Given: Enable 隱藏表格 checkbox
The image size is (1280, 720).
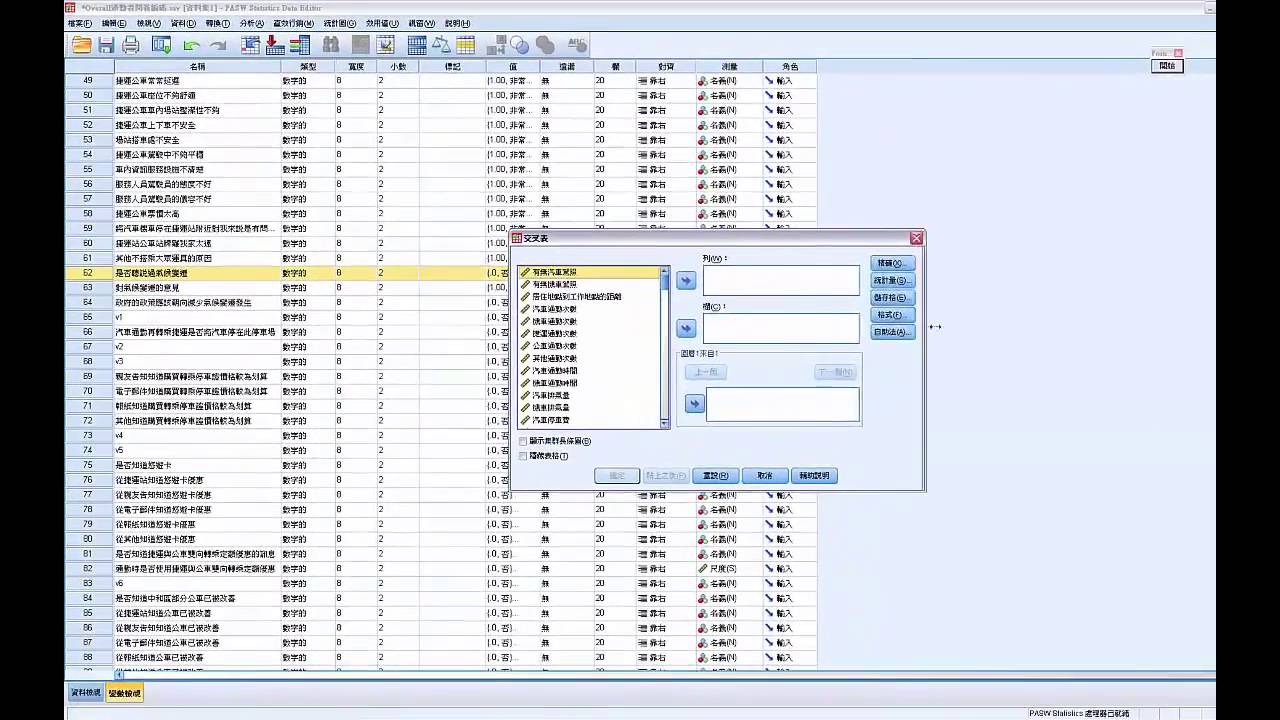Looking at the screenshot, I should click(x=523, y=456).
